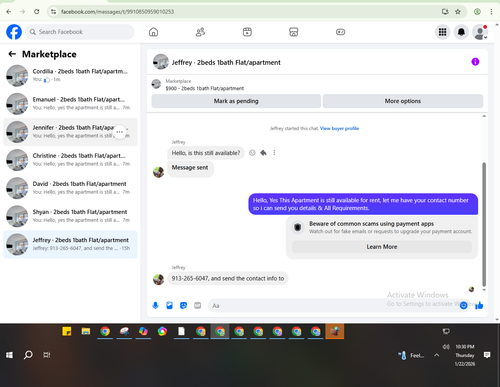This screenshot has width=500, height=387.
Task: Mark the listing as pending
Action: (x=236, y=101)
